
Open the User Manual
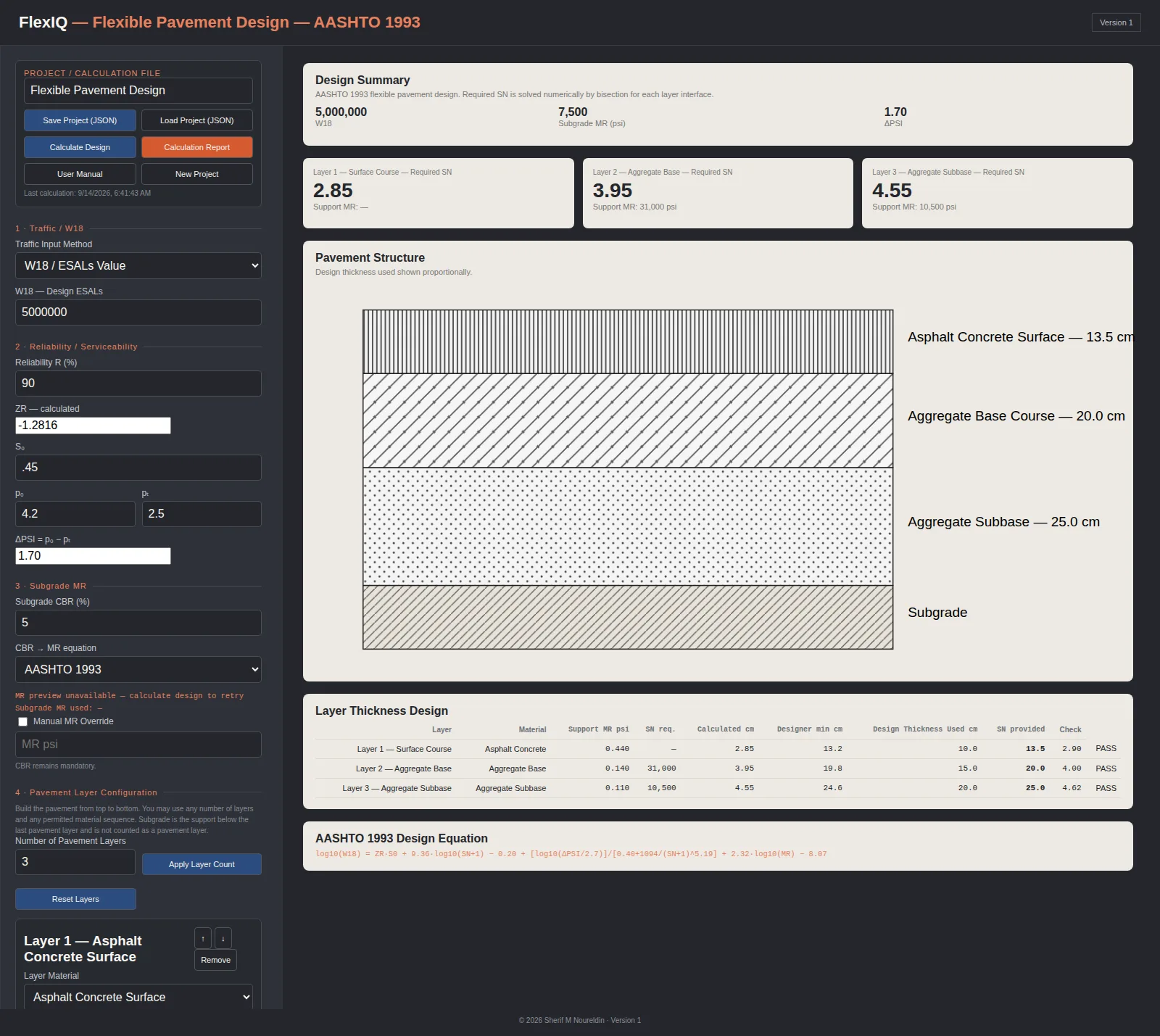[80, 174]
